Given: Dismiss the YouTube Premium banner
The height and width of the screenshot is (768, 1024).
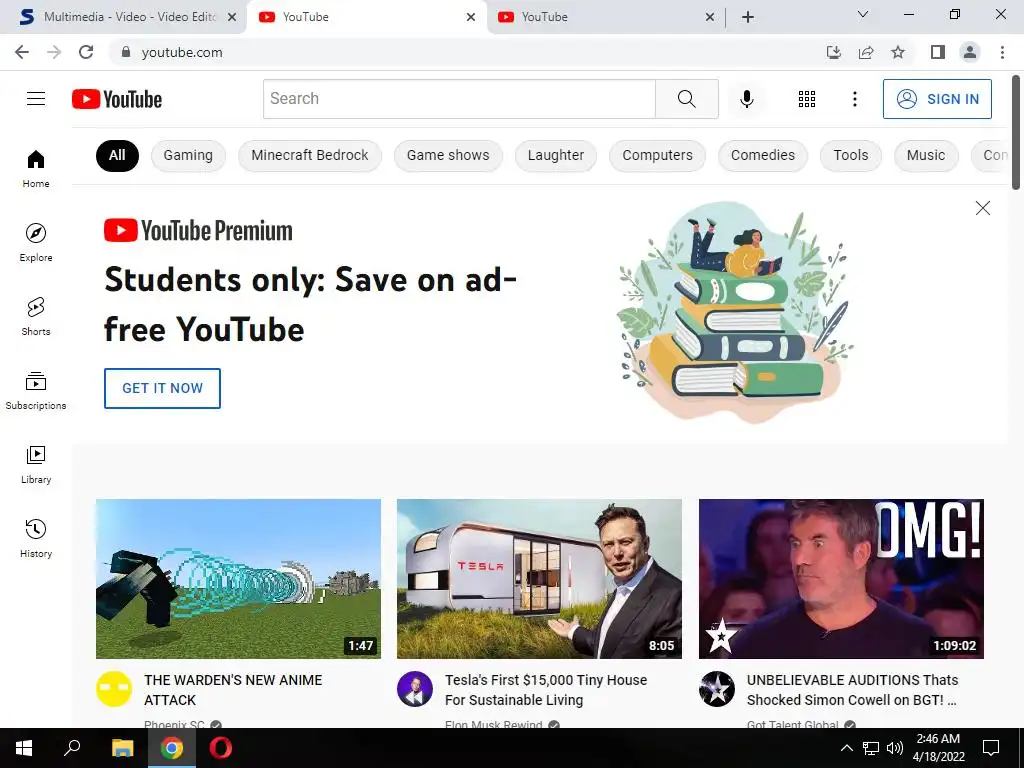Looking at the screenshot, I should (x=982, y=208).
